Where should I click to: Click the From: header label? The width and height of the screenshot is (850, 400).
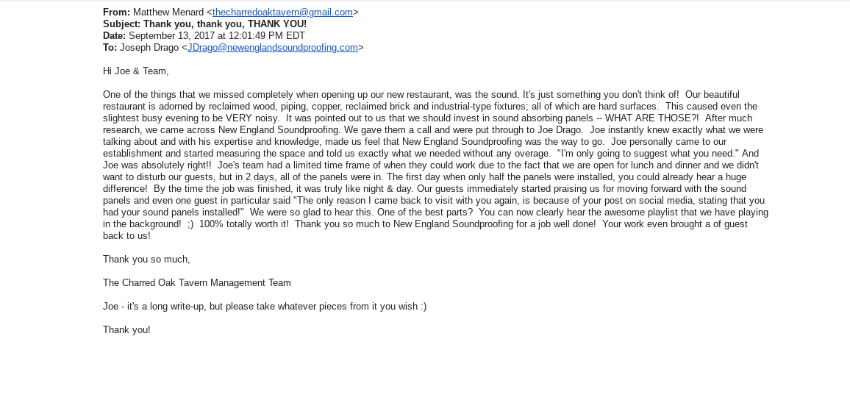point(117,12)
